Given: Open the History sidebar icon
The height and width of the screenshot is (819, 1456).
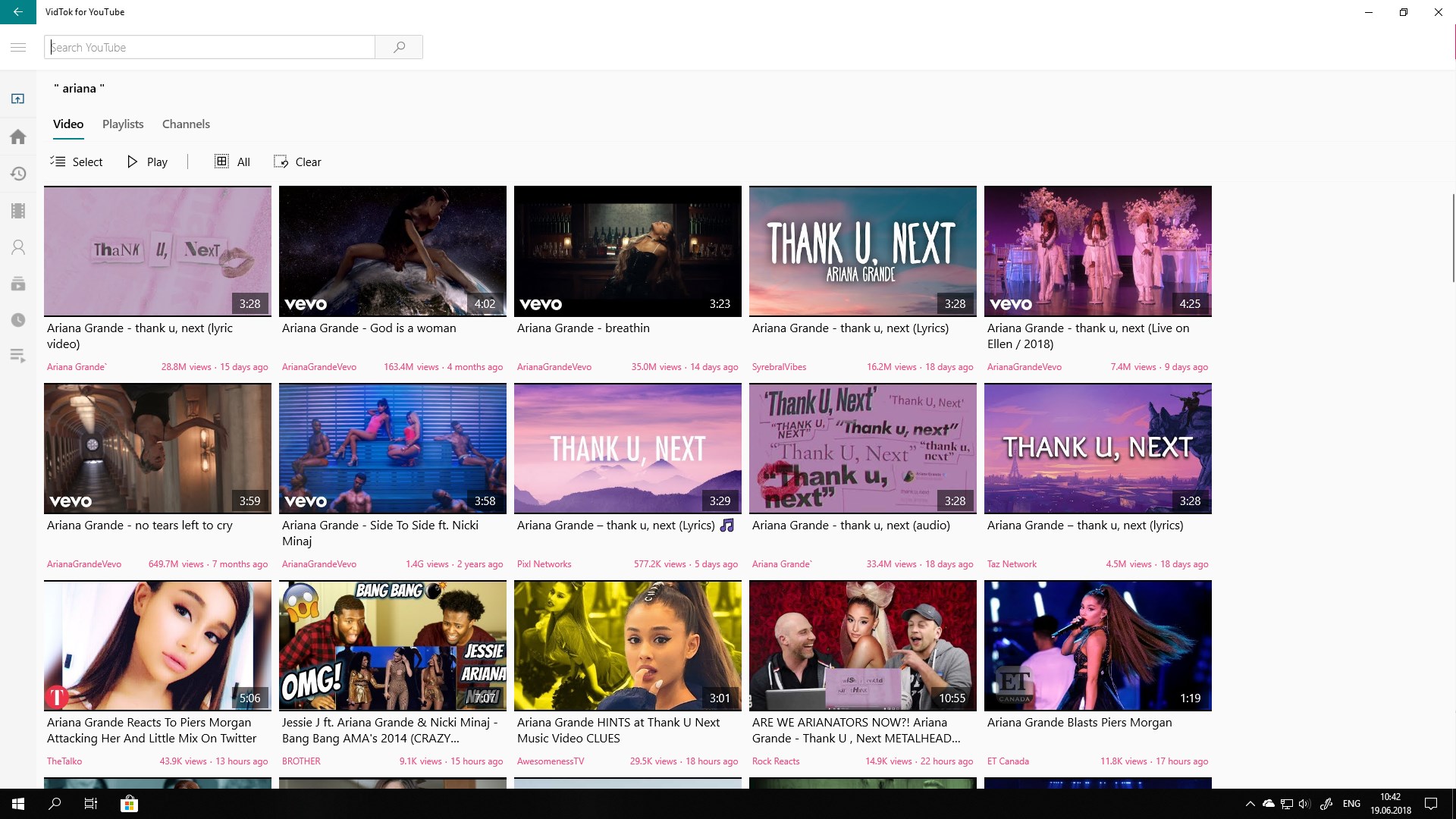Looking at the screenshot, I should click(x=18, y=174).
